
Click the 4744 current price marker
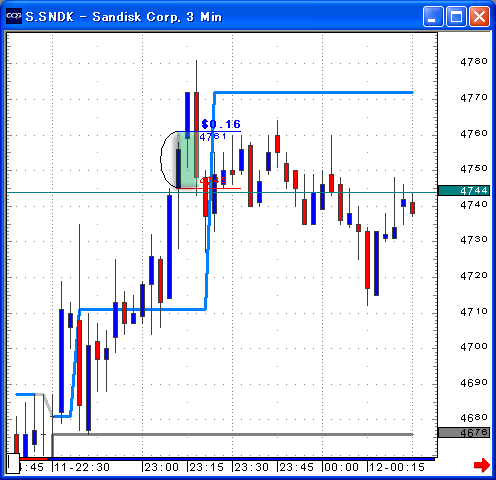coord(464,190)
